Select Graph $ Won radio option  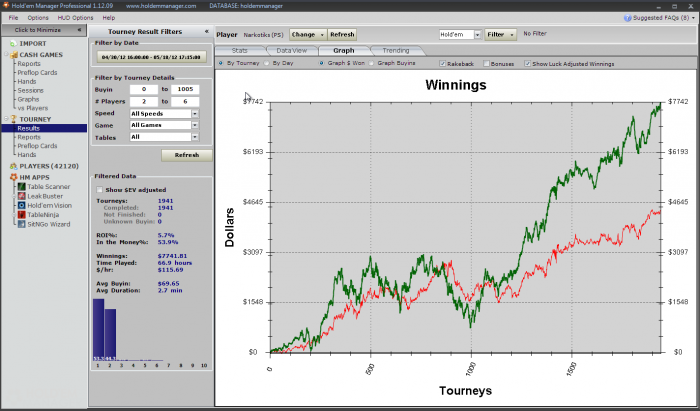point(321,63)
